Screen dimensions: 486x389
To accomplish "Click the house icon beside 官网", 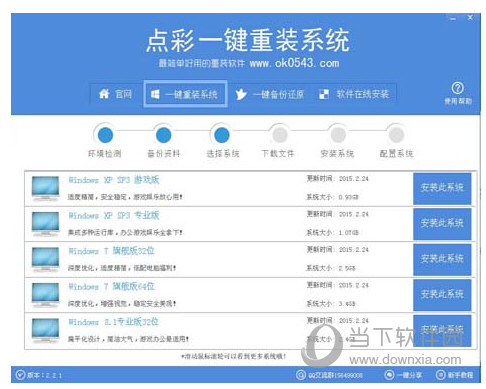I will point(104,94).
